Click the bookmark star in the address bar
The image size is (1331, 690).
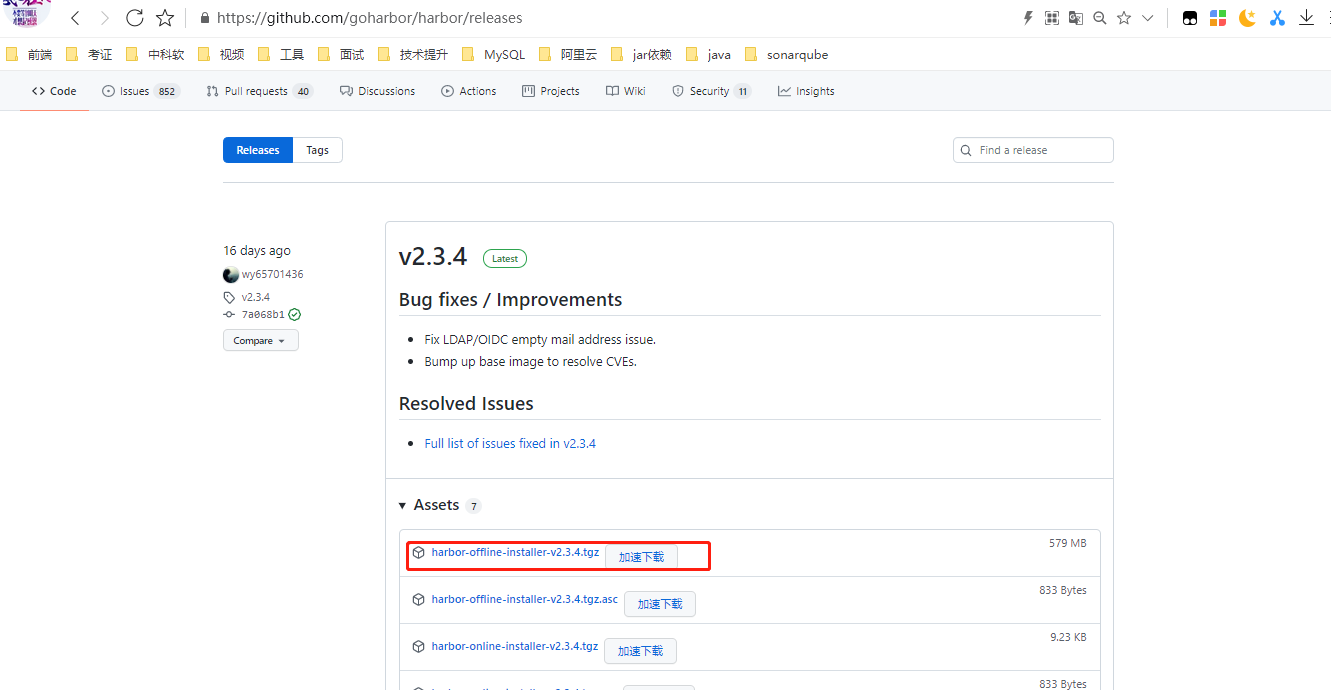(x=1124, y=18)
